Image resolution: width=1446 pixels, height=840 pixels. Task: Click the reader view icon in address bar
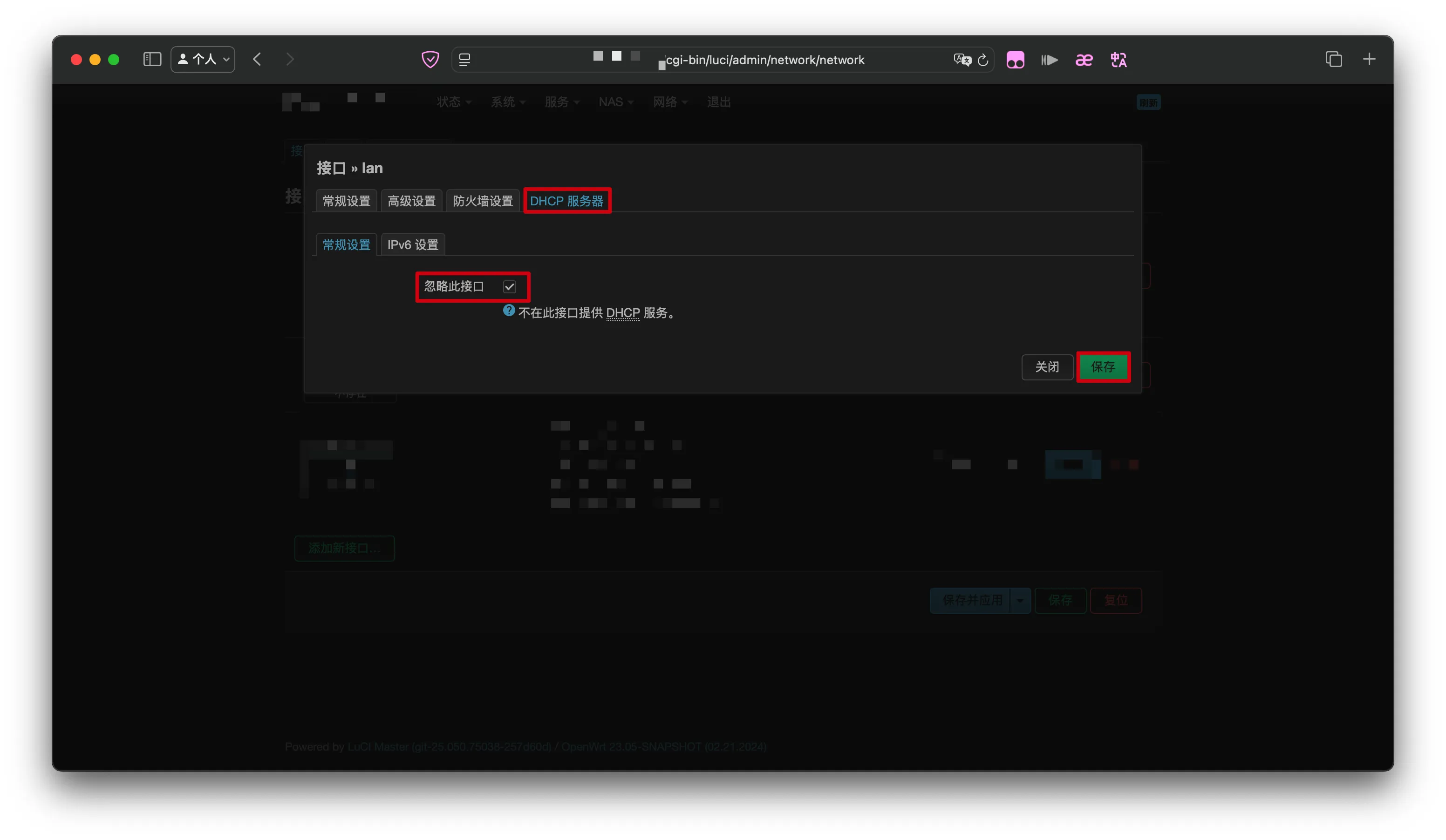click(x=465, y=60)
